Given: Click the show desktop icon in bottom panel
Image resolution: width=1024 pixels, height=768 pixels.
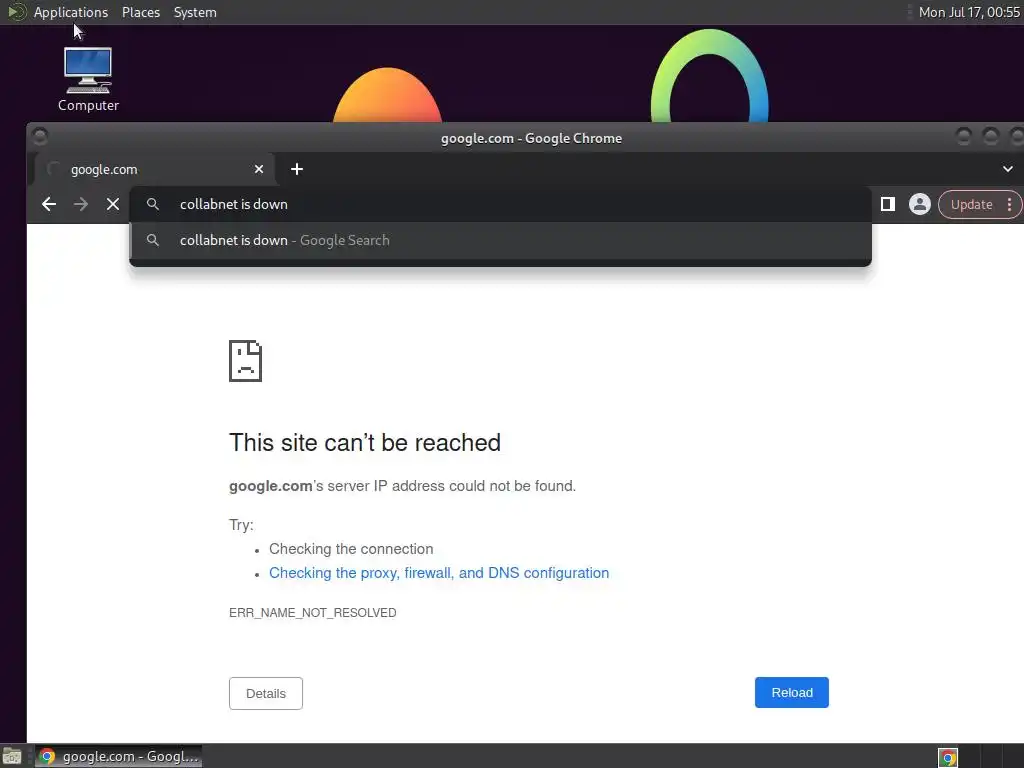Looking at the screenshot, I should [12, 756].
